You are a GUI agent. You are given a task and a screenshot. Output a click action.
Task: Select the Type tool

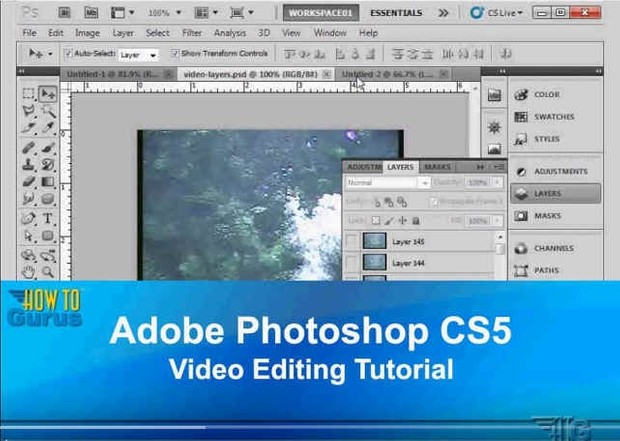pyautogui.click(x=48, y=218)
